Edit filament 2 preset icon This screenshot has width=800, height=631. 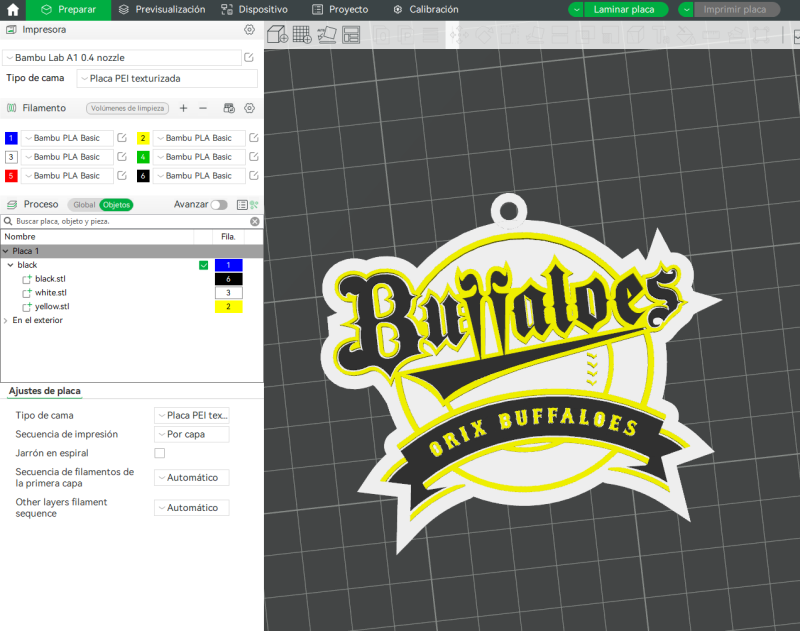tap(254, 138)
